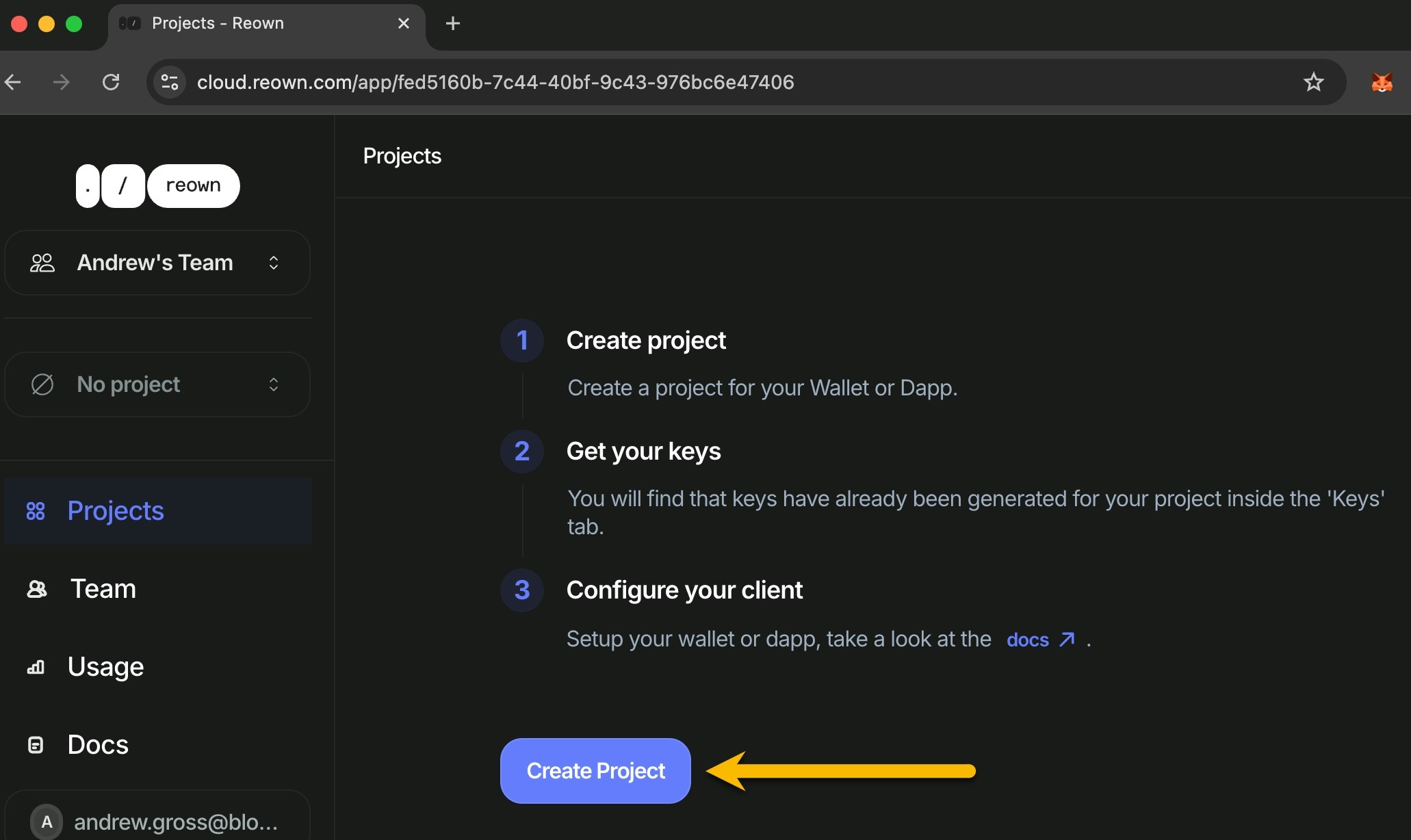
Task: Click the Reown logo in the sidebar
Action: (x=157, y=185)
